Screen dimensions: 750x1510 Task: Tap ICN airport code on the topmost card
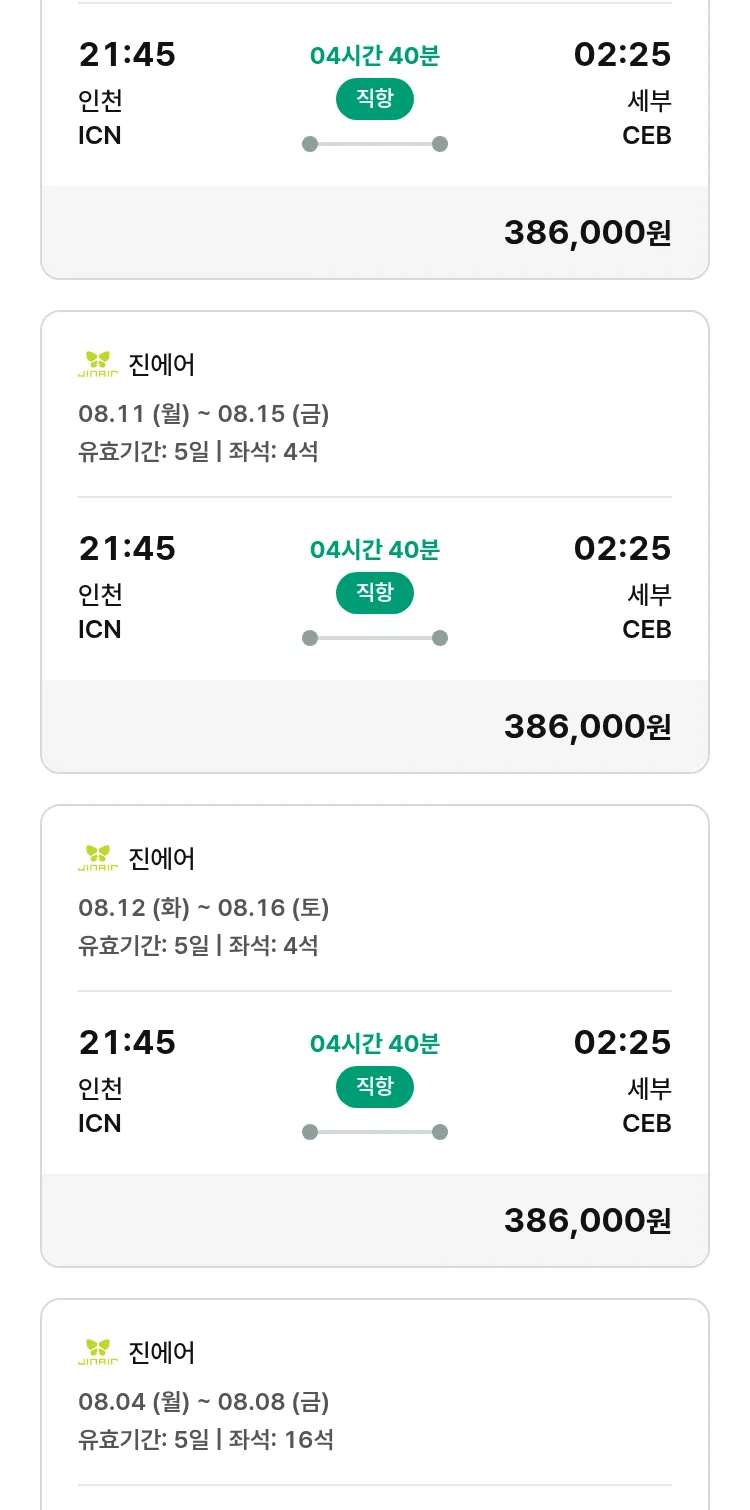click(100, 135)
